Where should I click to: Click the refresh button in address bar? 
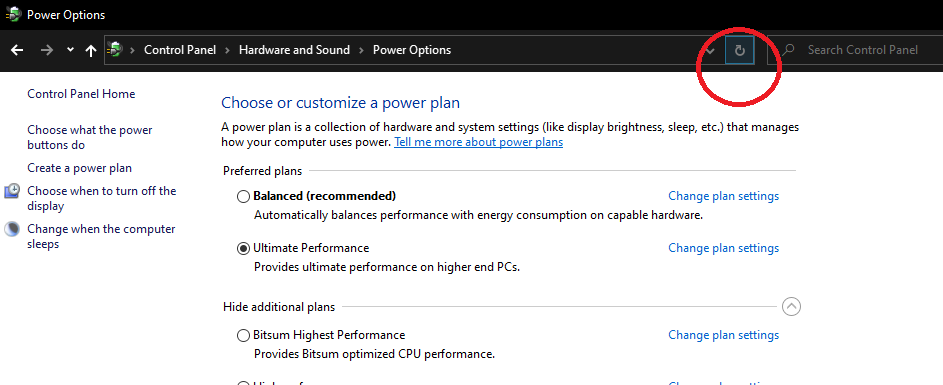pos(740,50)
